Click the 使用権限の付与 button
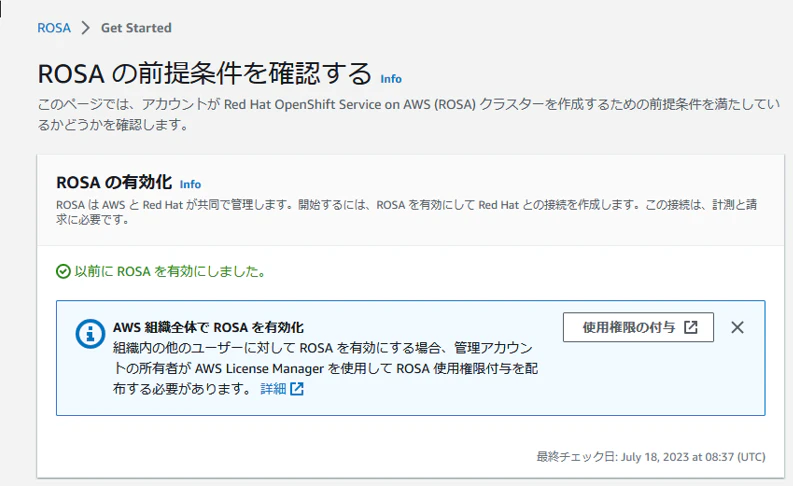 638,327
